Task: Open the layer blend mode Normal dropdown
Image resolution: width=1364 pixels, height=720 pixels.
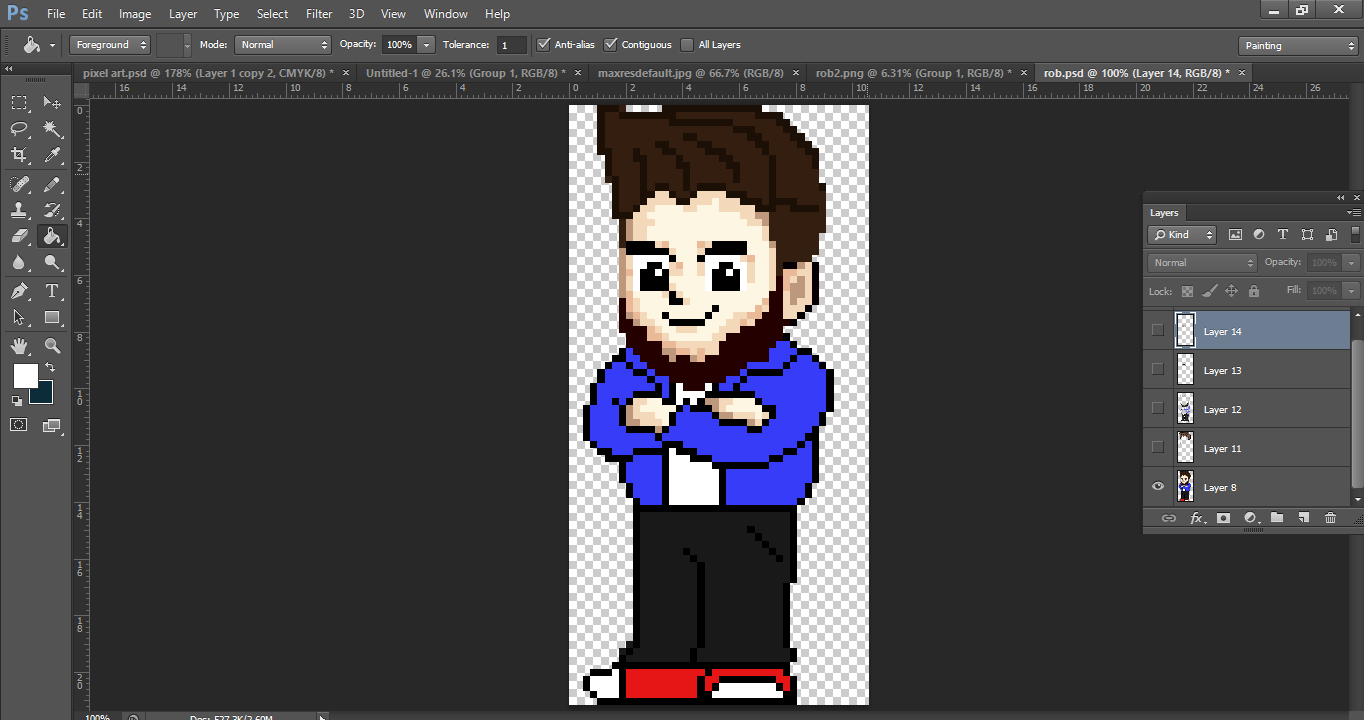Action: pyautogui.click(x=1202, y=262)
